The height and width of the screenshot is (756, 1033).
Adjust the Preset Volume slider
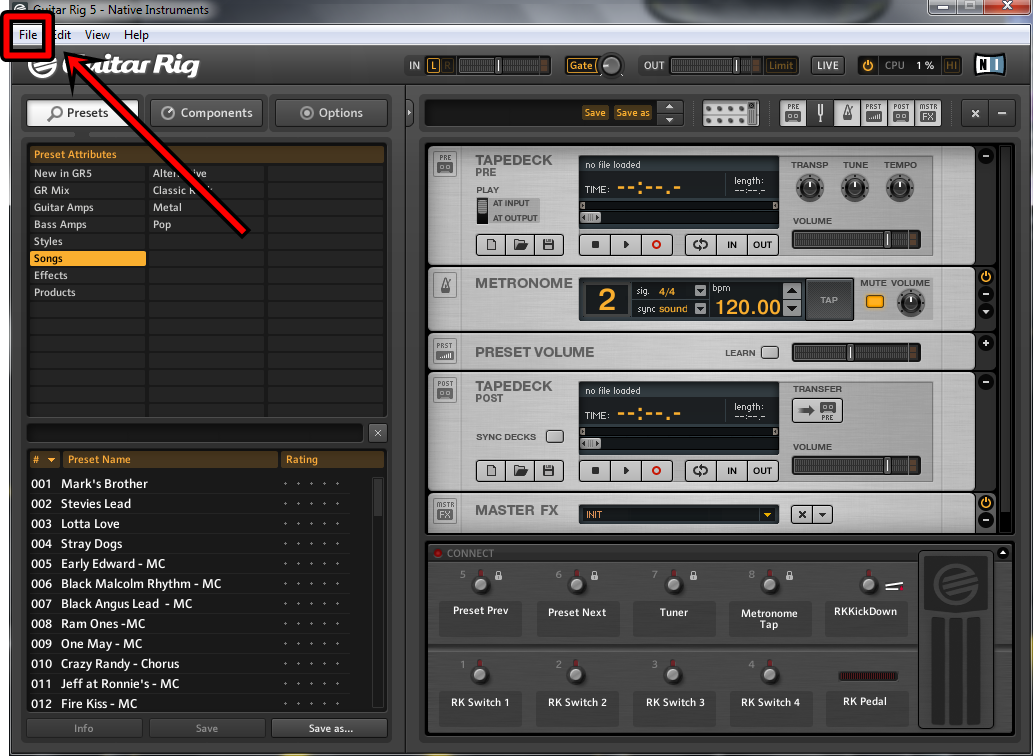pyautogui.click(x=856, y=352)
